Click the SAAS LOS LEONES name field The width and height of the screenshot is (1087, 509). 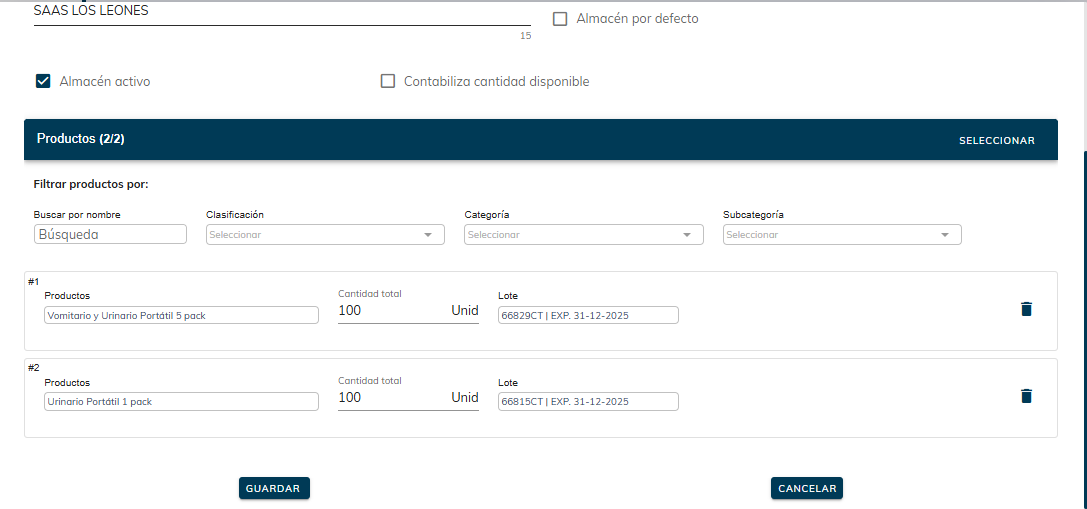[x=281, y=12]
